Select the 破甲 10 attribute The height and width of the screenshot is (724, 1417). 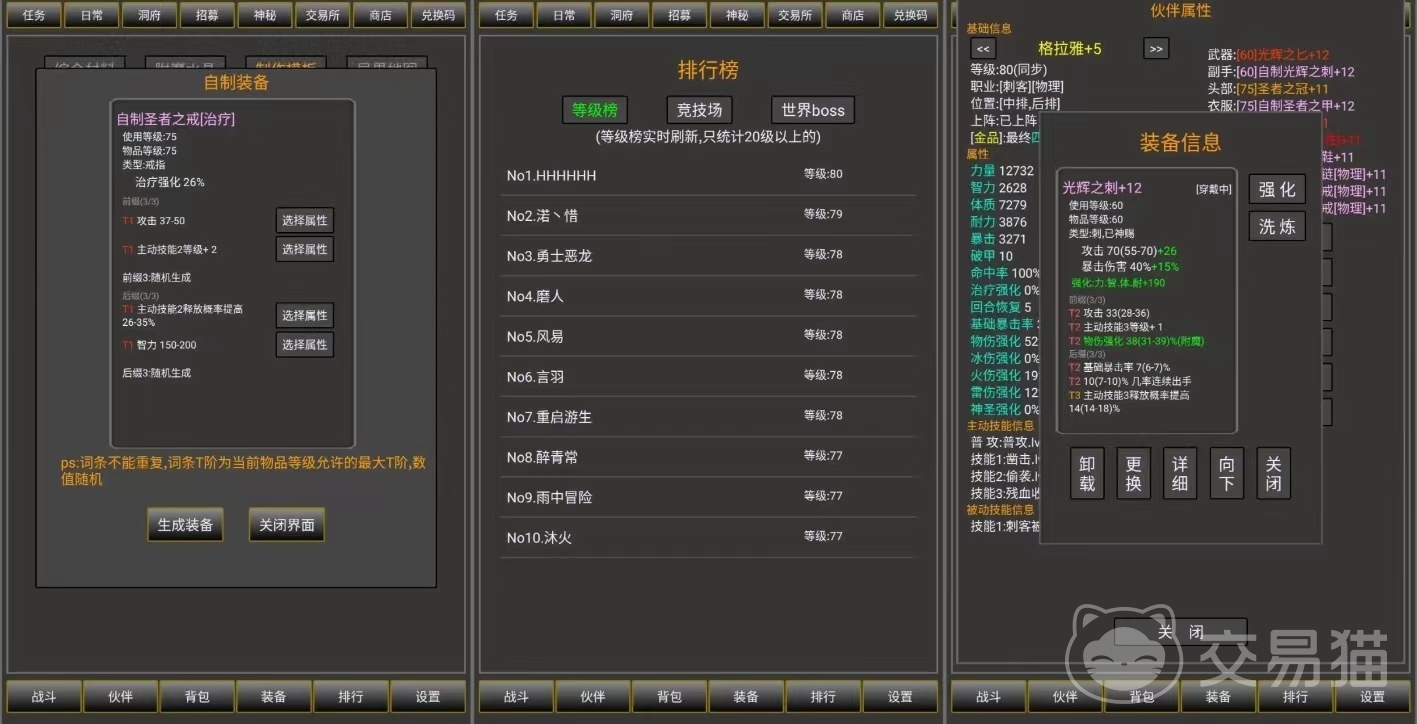[x=991, y=256]
